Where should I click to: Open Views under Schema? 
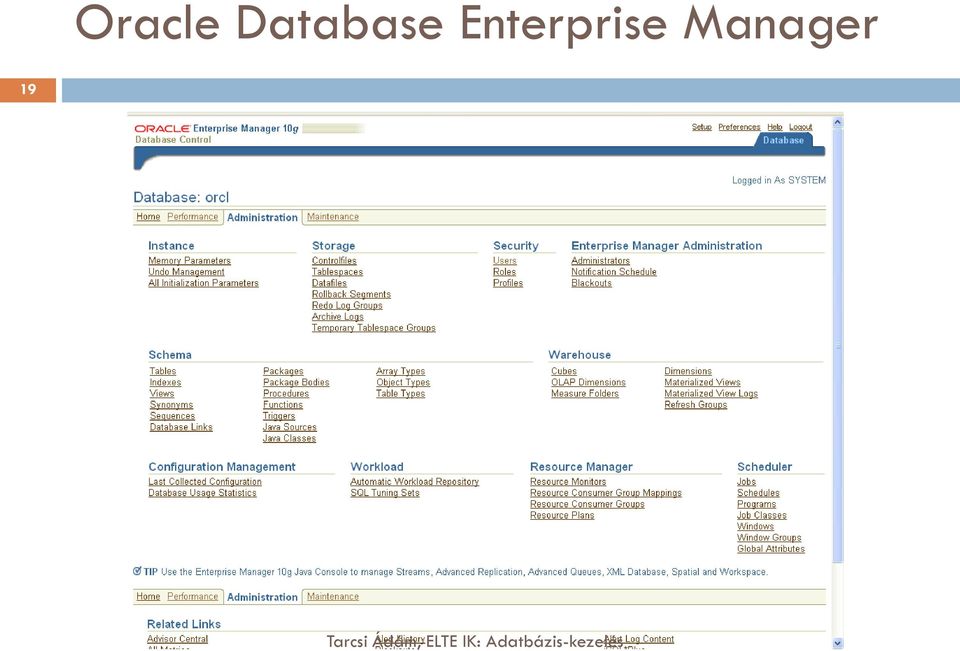tap(162, 394)
